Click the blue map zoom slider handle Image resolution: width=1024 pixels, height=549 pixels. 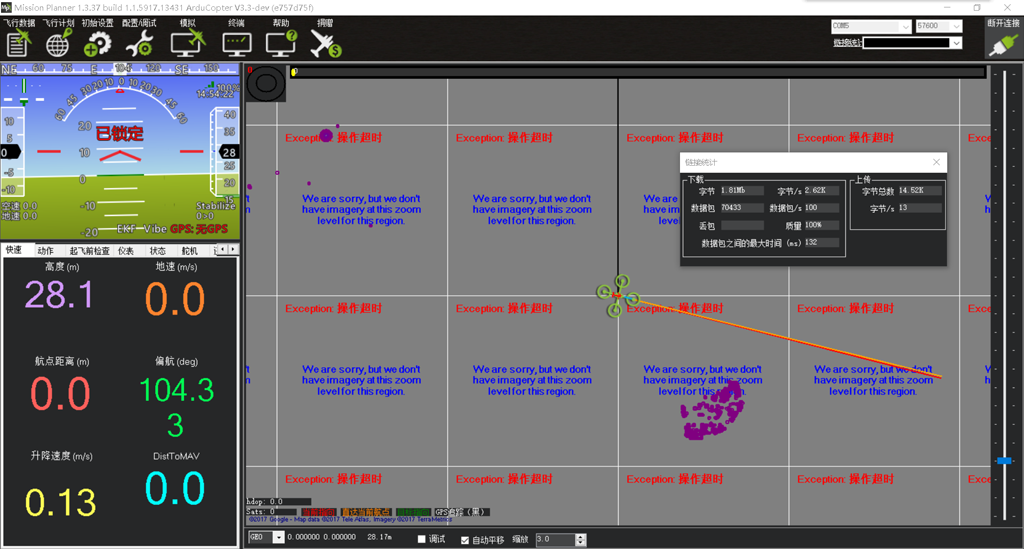point(1003,460)
